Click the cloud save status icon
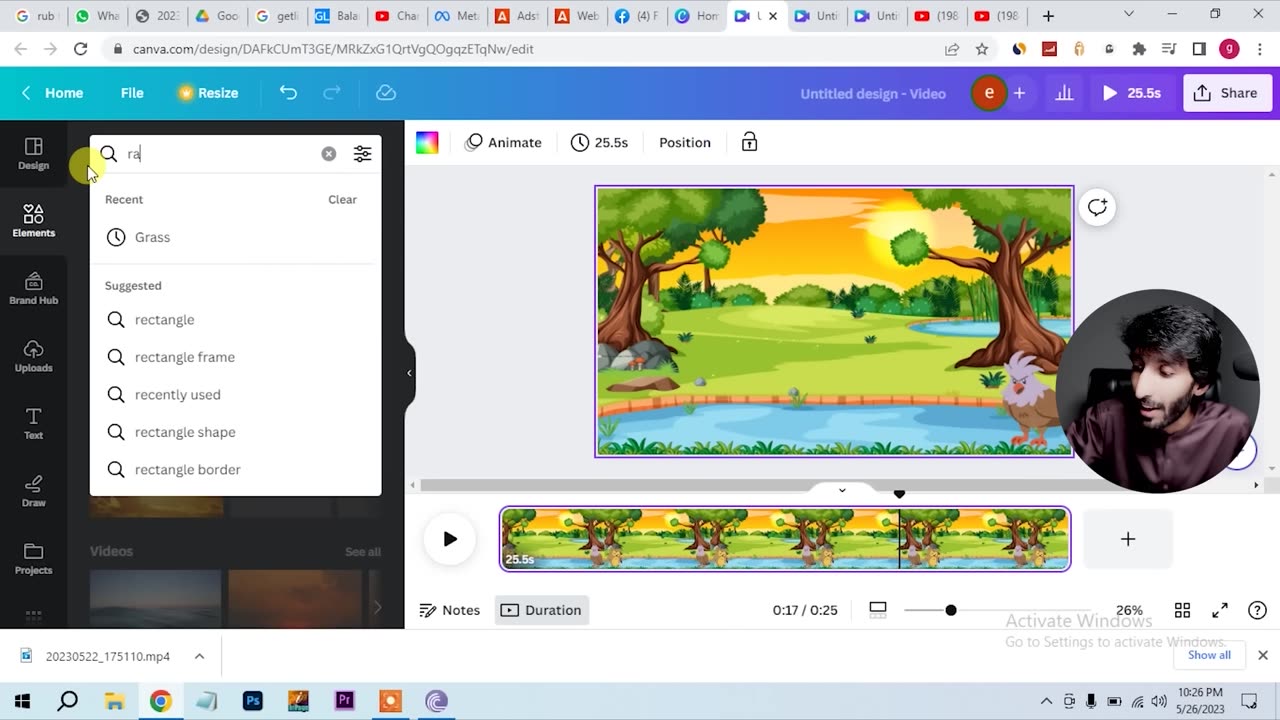Viewport: 1280px width, 720px height. point(386,93)
